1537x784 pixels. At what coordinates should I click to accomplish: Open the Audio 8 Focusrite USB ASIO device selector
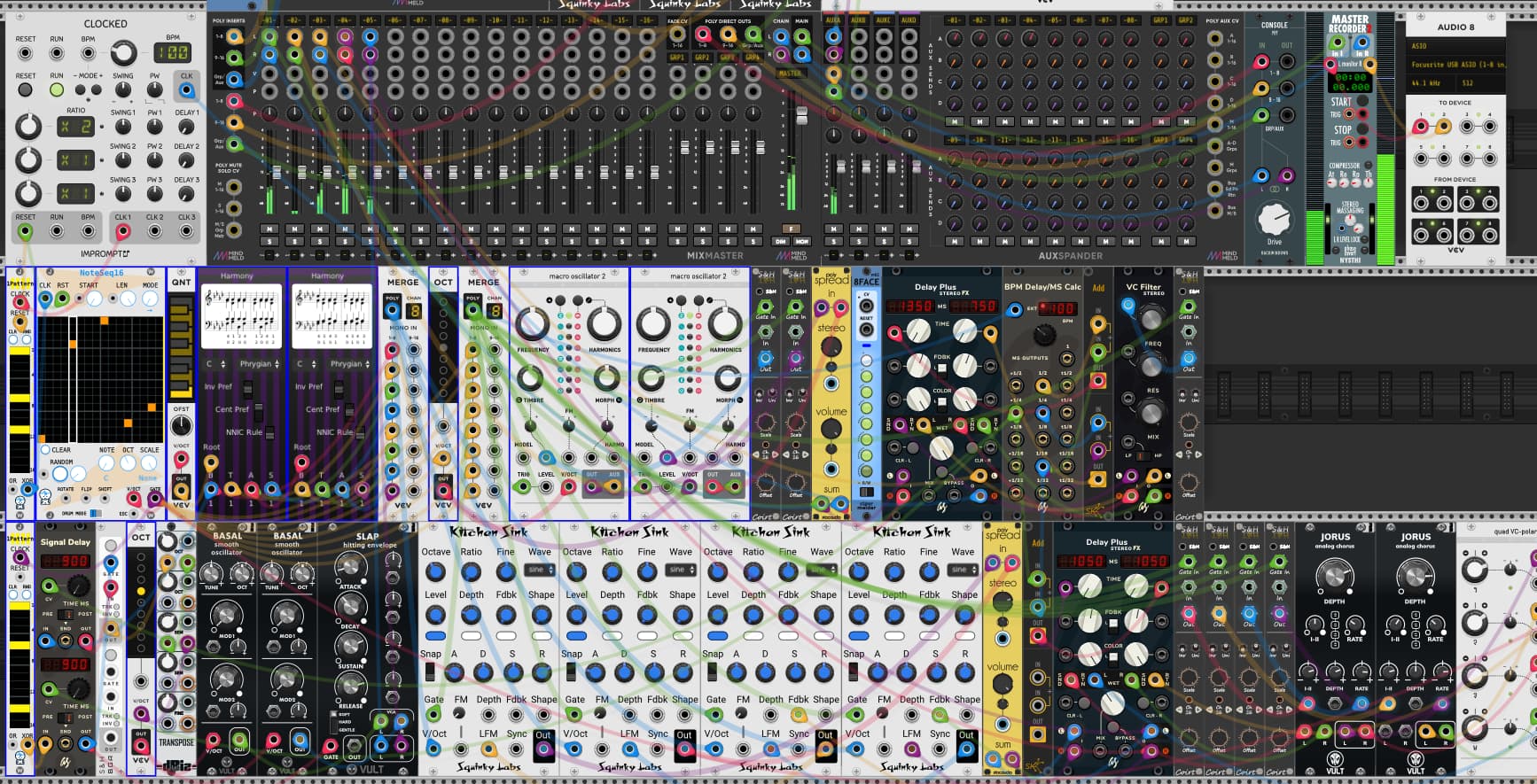click(x=1456, y=64)
